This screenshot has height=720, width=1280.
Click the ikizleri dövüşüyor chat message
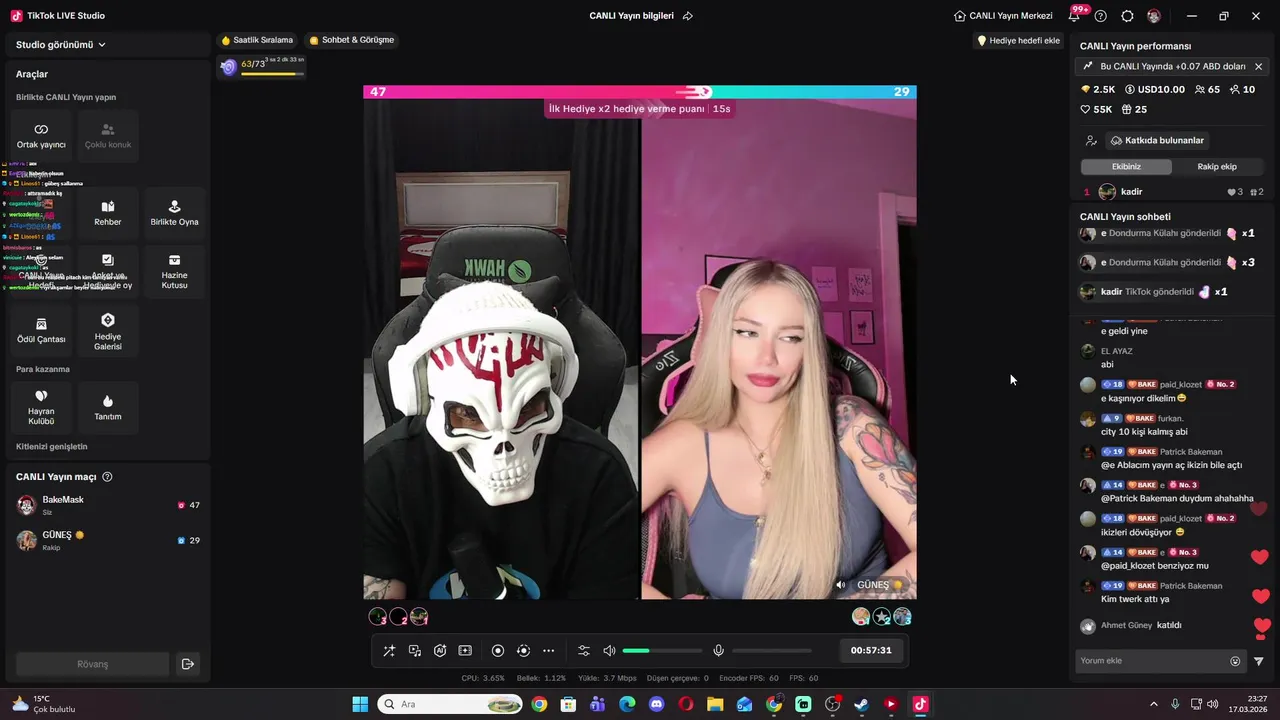(x=1142, y=532)
